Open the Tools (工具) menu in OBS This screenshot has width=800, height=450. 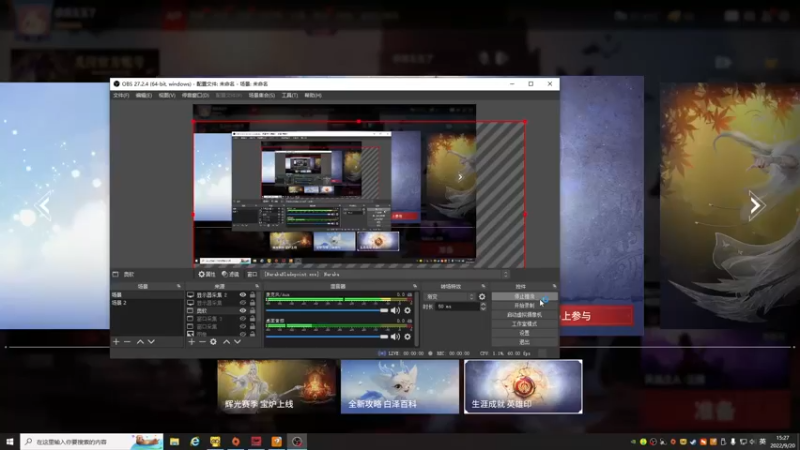[290, 95]
